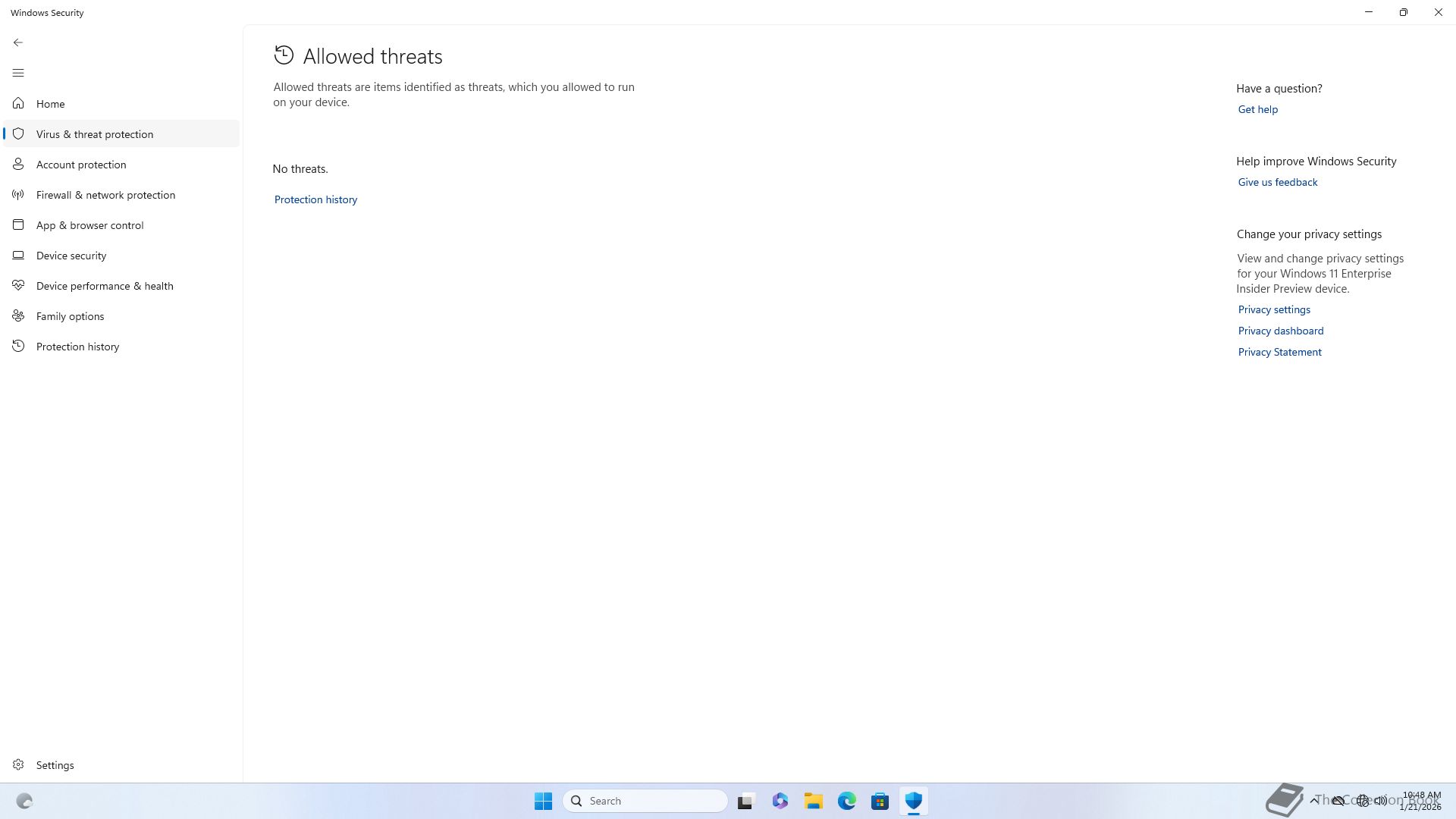The width and height of the screenshot is (1456, 819).
Task: Read the Privacy Statement link
Action: point(1279,352)
